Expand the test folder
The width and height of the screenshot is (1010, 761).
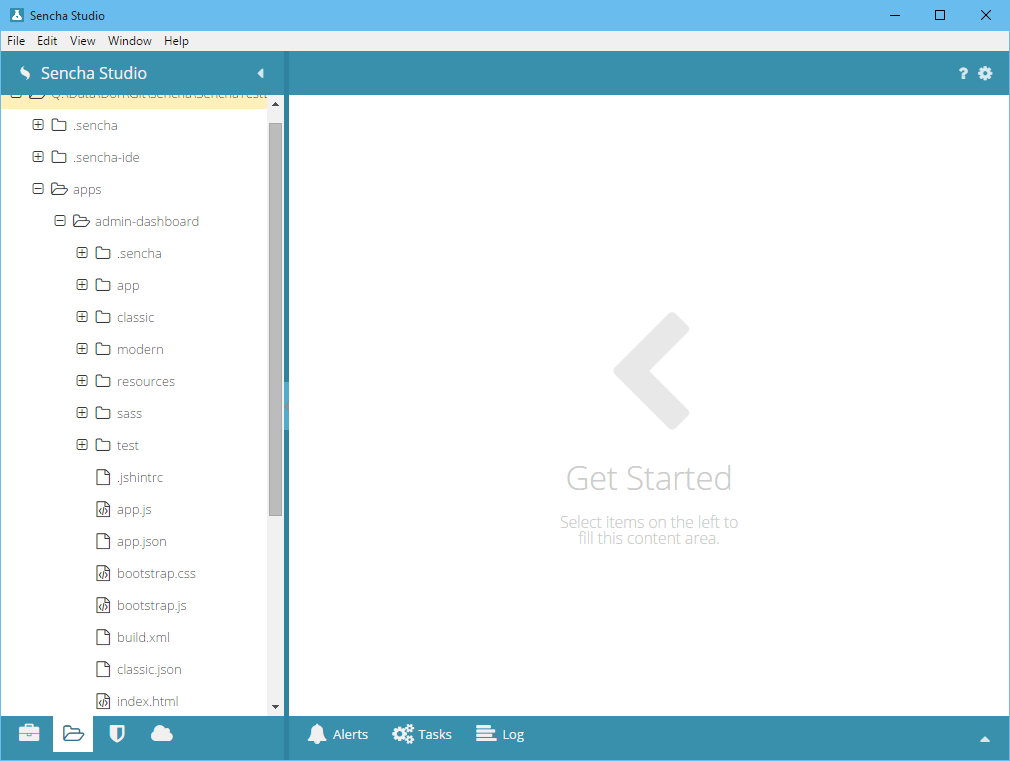(x=82, y=445)
